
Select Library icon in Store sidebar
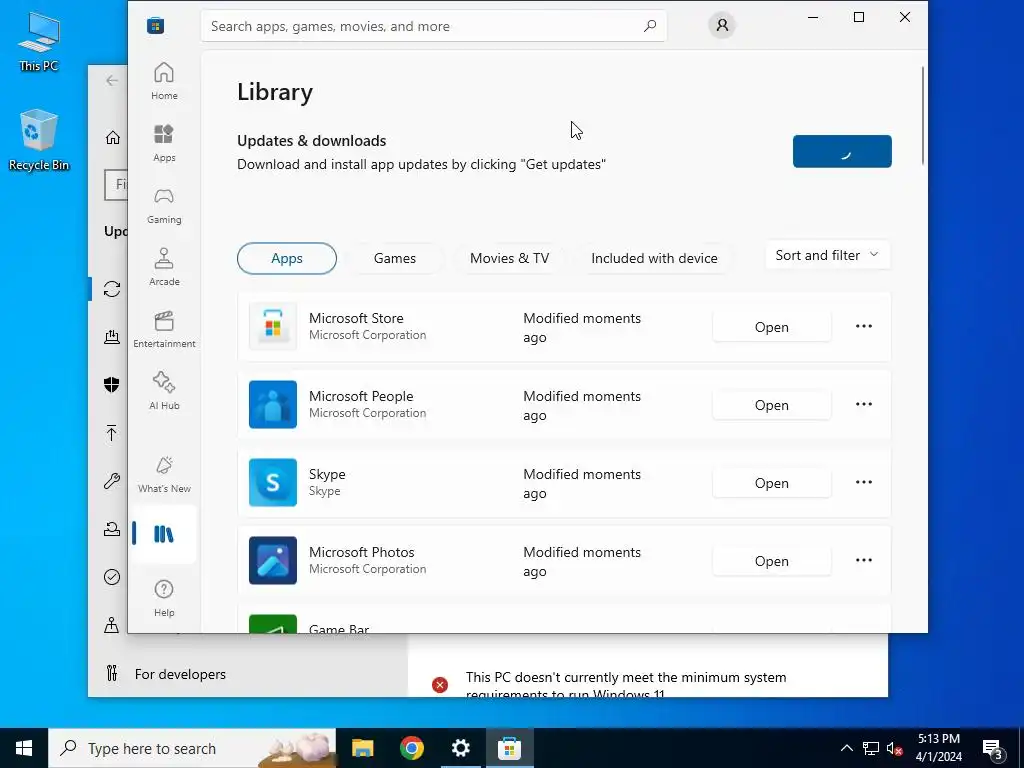click(164, 534)
